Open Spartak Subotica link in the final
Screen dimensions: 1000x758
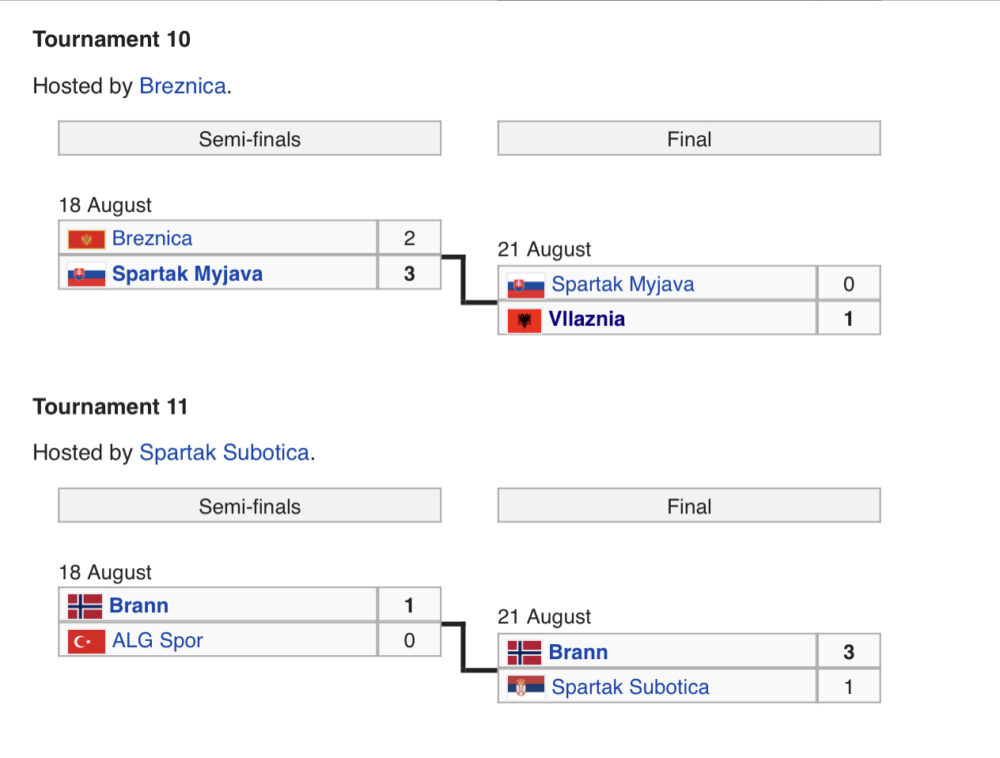pos(630,687)
